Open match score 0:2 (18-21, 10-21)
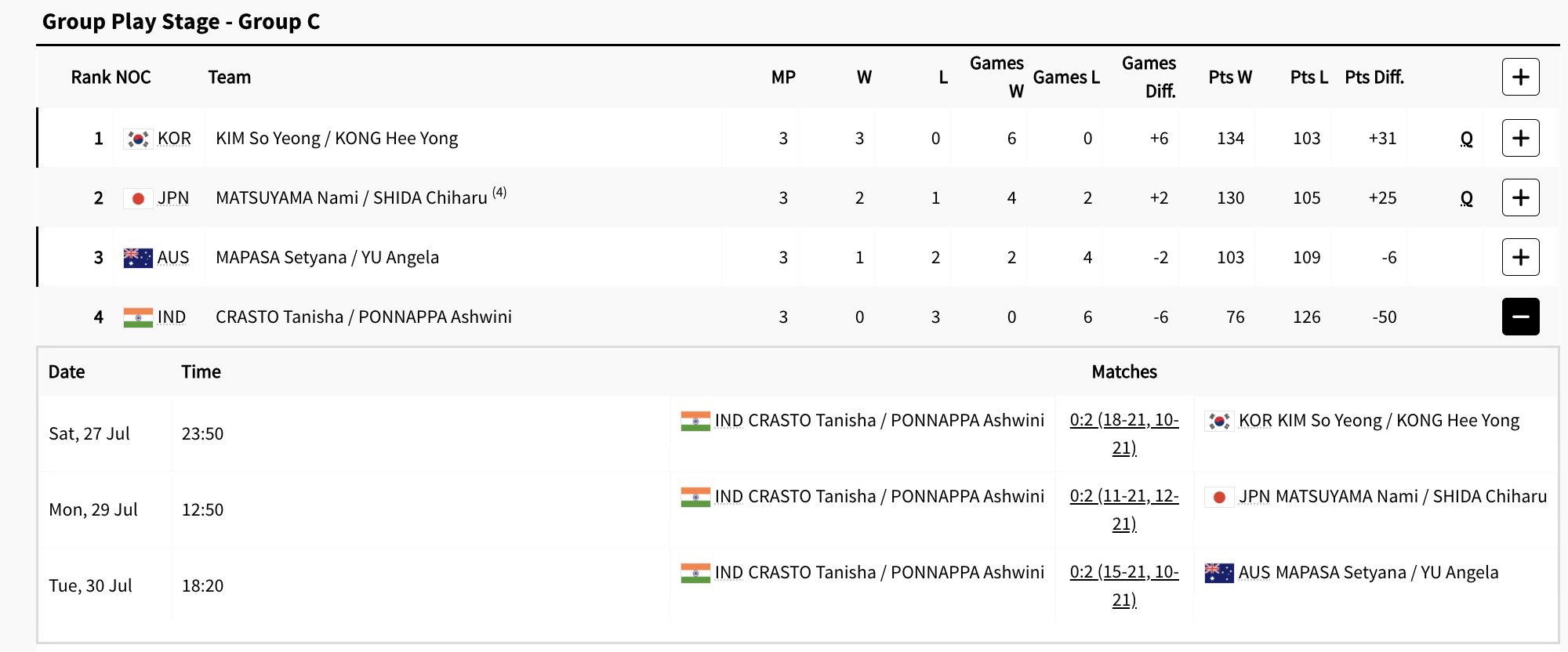 [1123, 433]
